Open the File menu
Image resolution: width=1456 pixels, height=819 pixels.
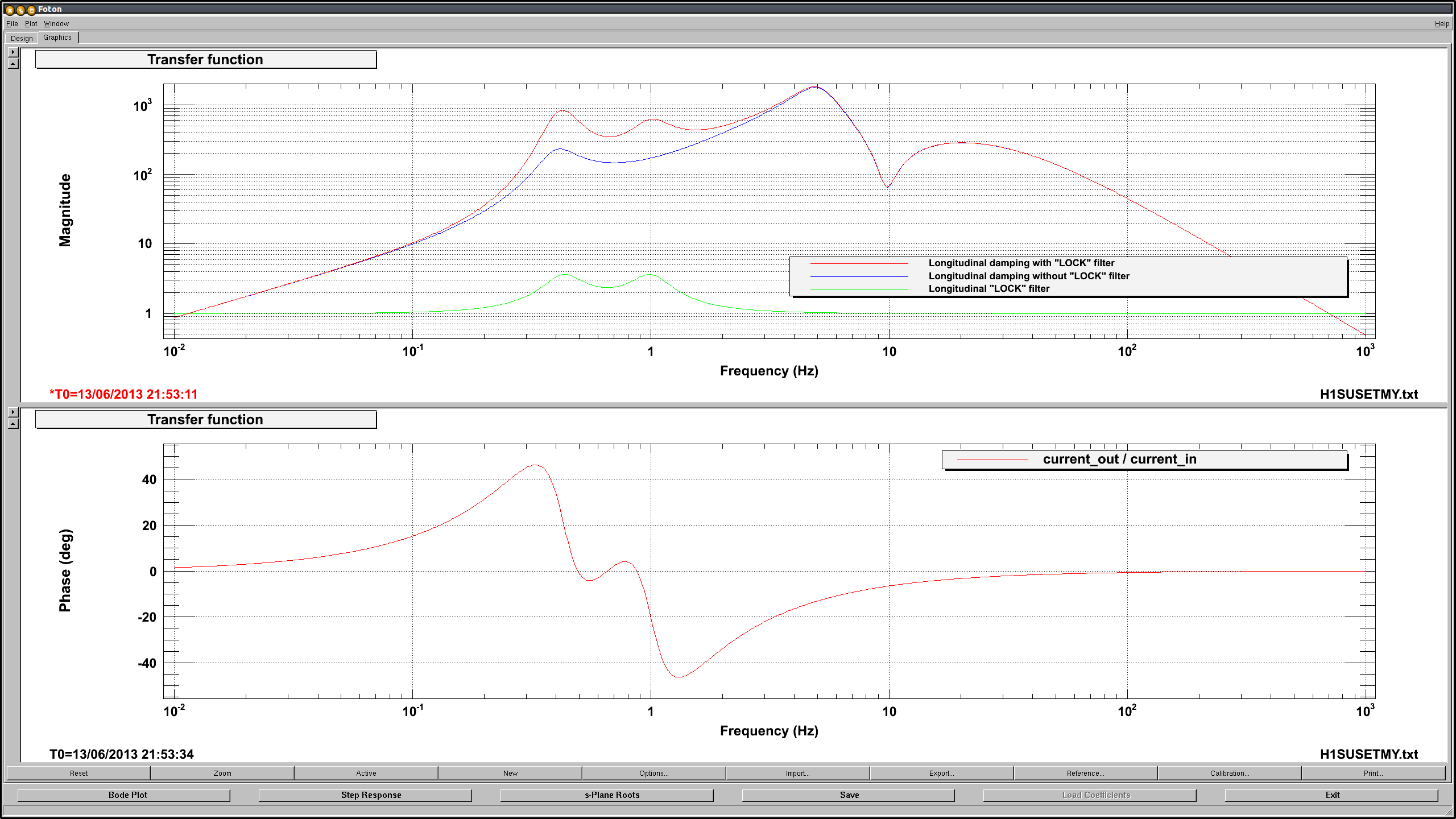coord(12,23)
